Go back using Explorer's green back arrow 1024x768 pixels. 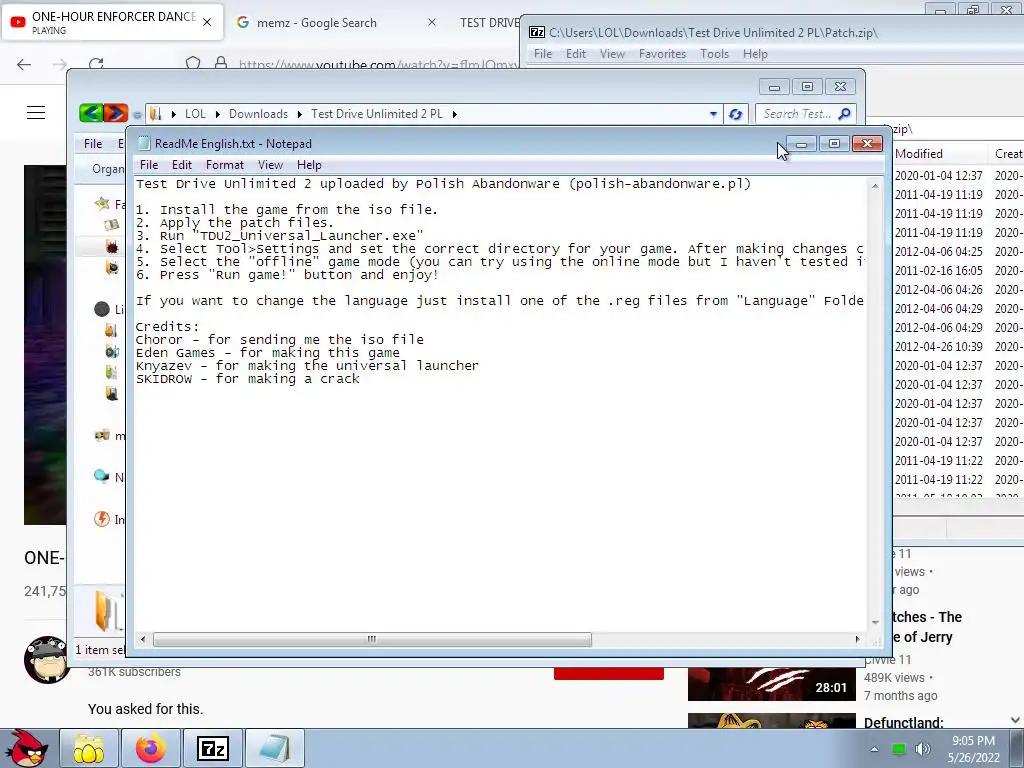click(x=91, y=113)
